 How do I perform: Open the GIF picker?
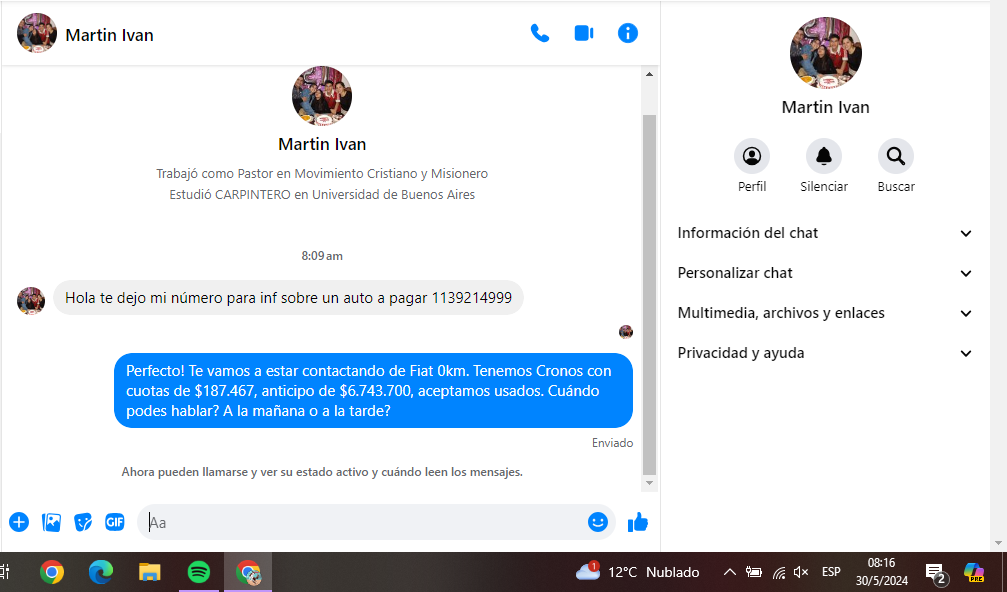(115, 522)
